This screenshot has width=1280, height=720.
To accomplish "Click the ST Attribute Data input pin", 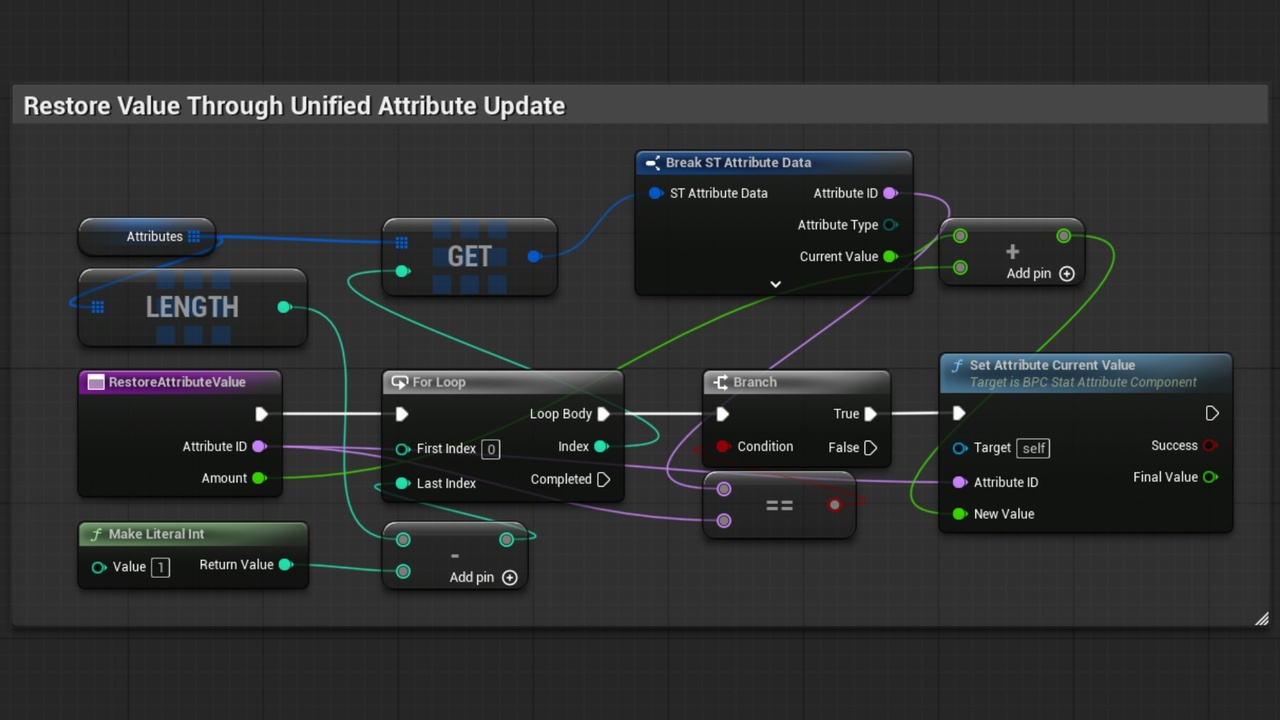I will pos(656,193).
